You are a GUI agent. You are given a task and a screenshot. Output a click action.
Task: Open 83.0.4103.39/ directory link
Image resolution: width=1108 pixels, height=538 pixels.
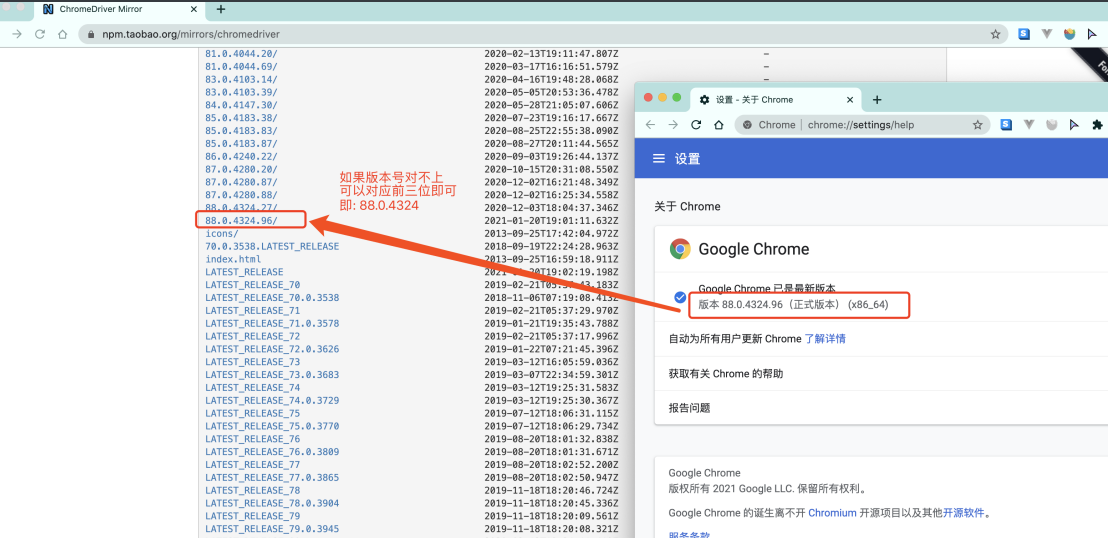pyautogui.click(x=242, y=92)
